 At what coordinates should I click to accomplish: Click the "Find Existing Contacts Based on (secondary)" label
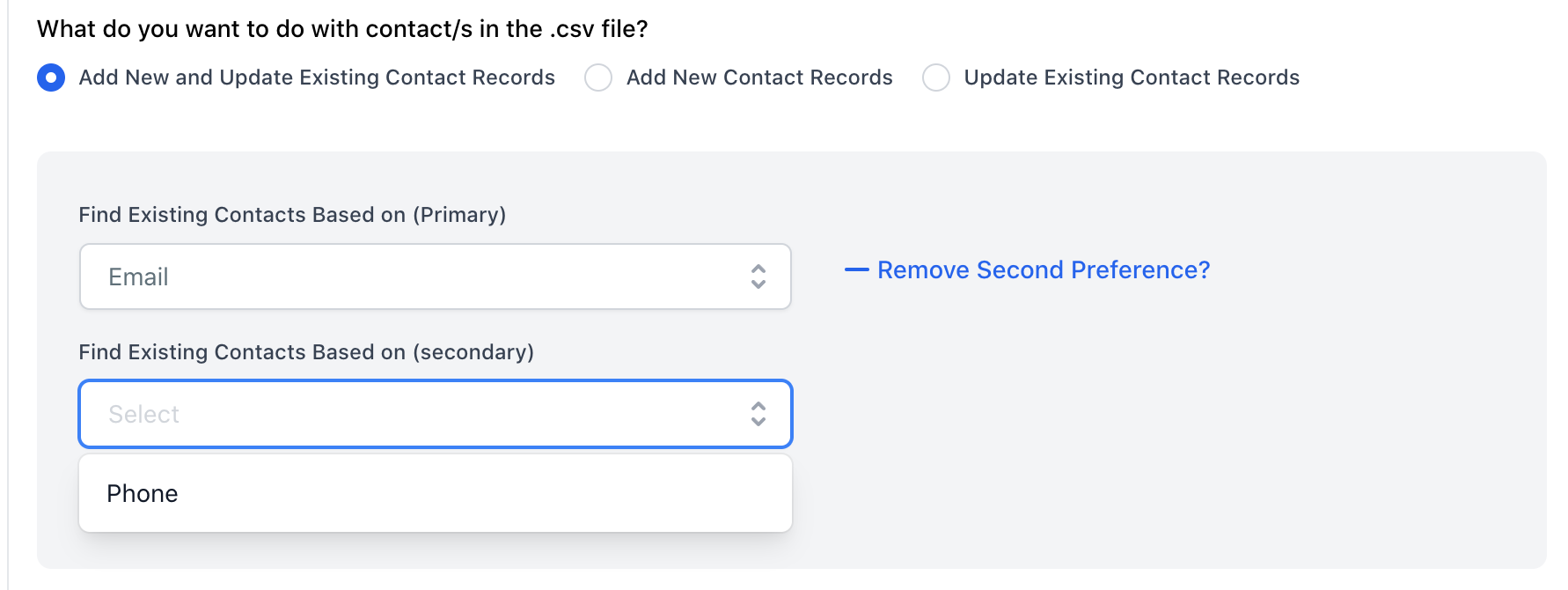pyautogui.click(x=306, y=352)
